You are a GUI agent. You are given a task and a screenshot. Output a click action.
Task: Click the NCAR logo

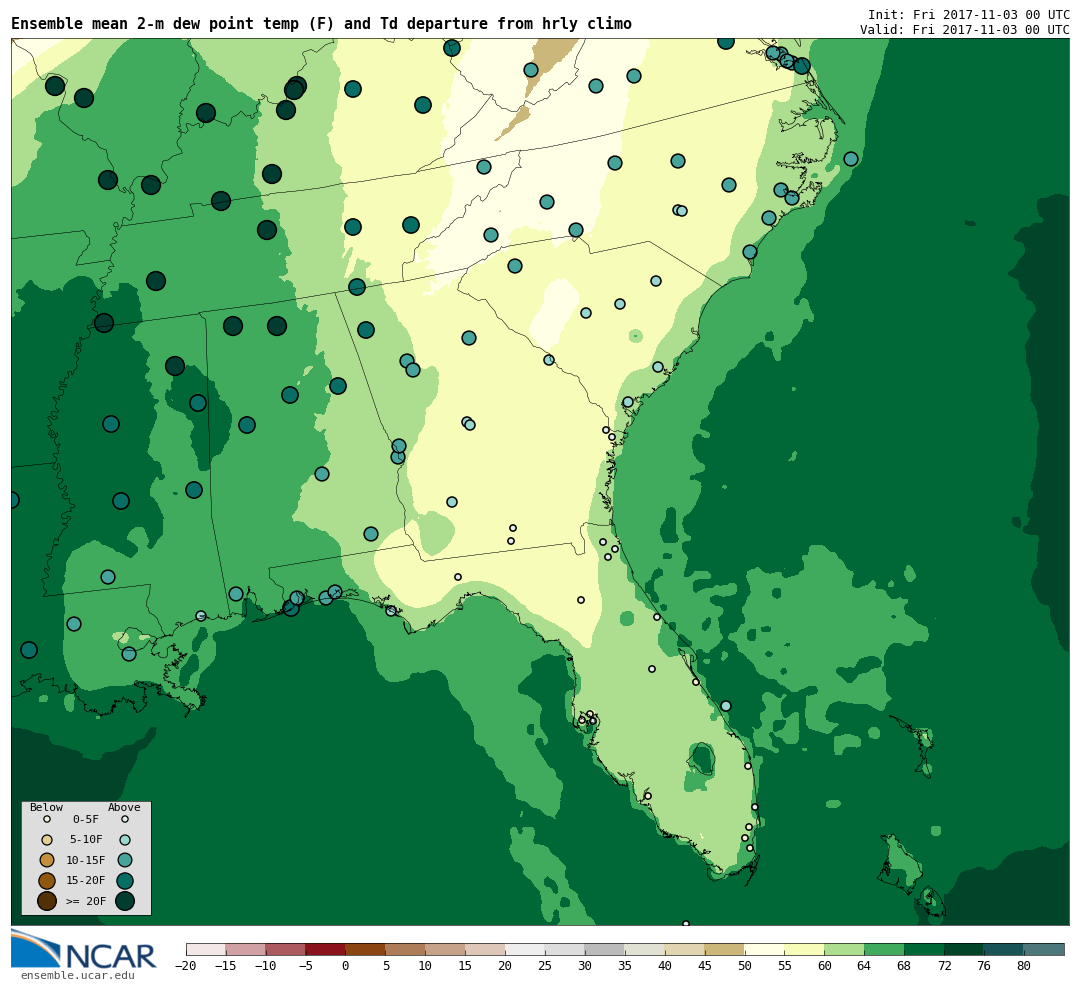[x=84, y=949]
